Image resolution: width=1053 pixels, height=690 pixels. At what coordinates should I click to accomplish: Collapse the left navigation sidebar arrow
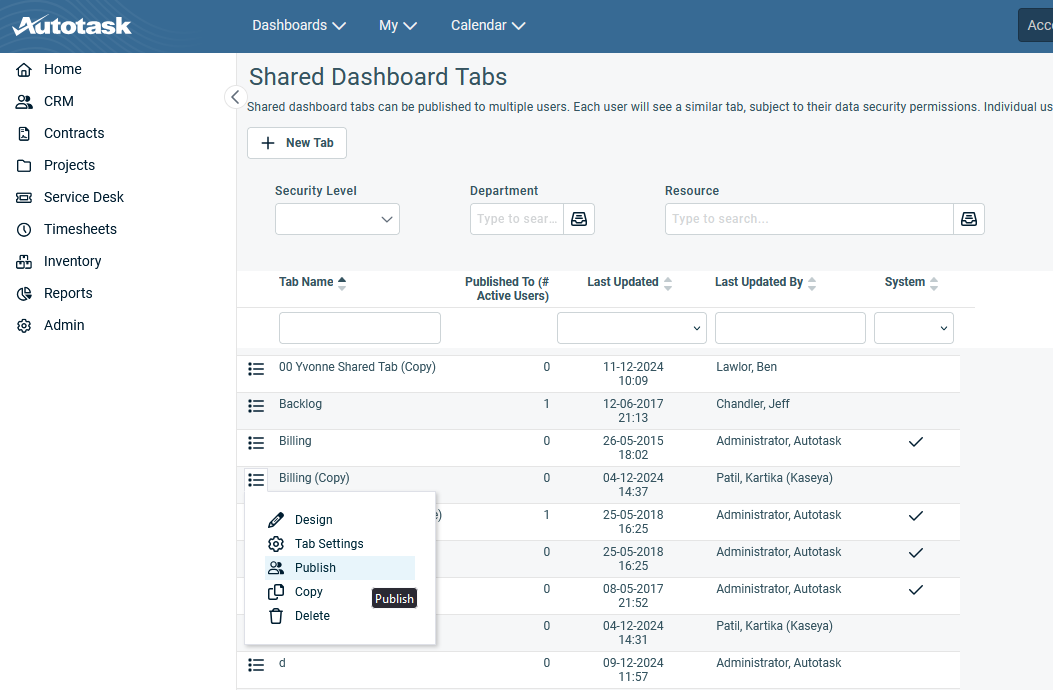(x=234, y=97)
